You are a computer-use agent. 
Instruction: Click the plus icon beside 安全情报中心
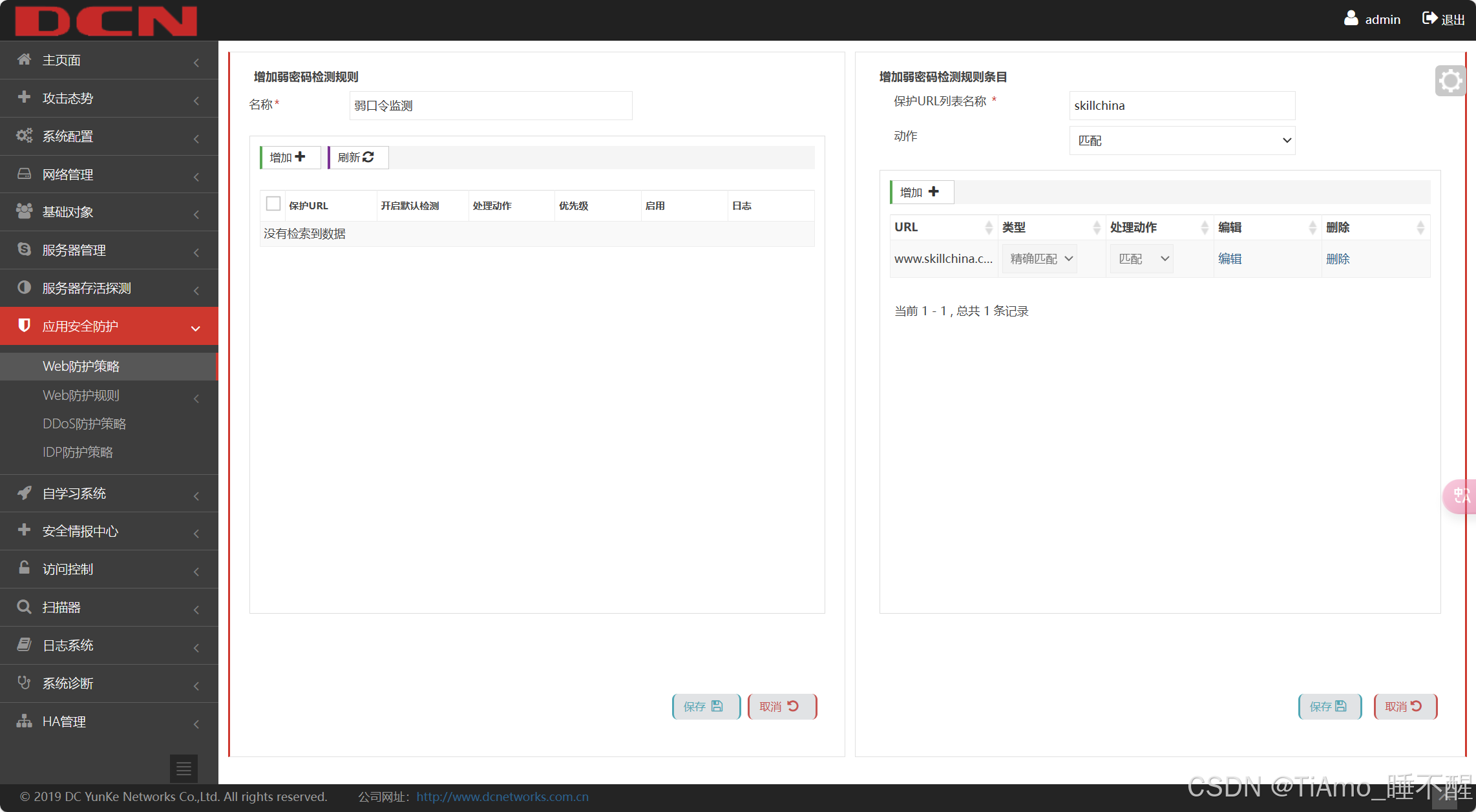point(24,530)
